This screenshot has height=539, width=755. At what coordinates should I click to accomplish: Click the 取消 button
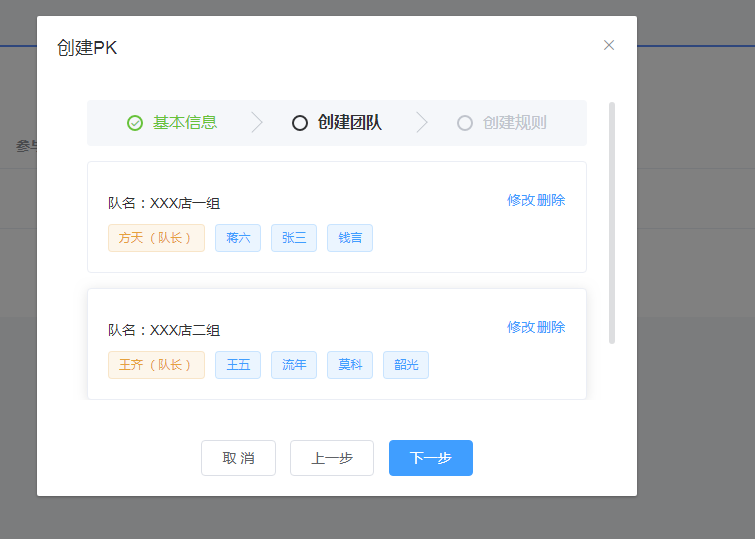point(238,458)
